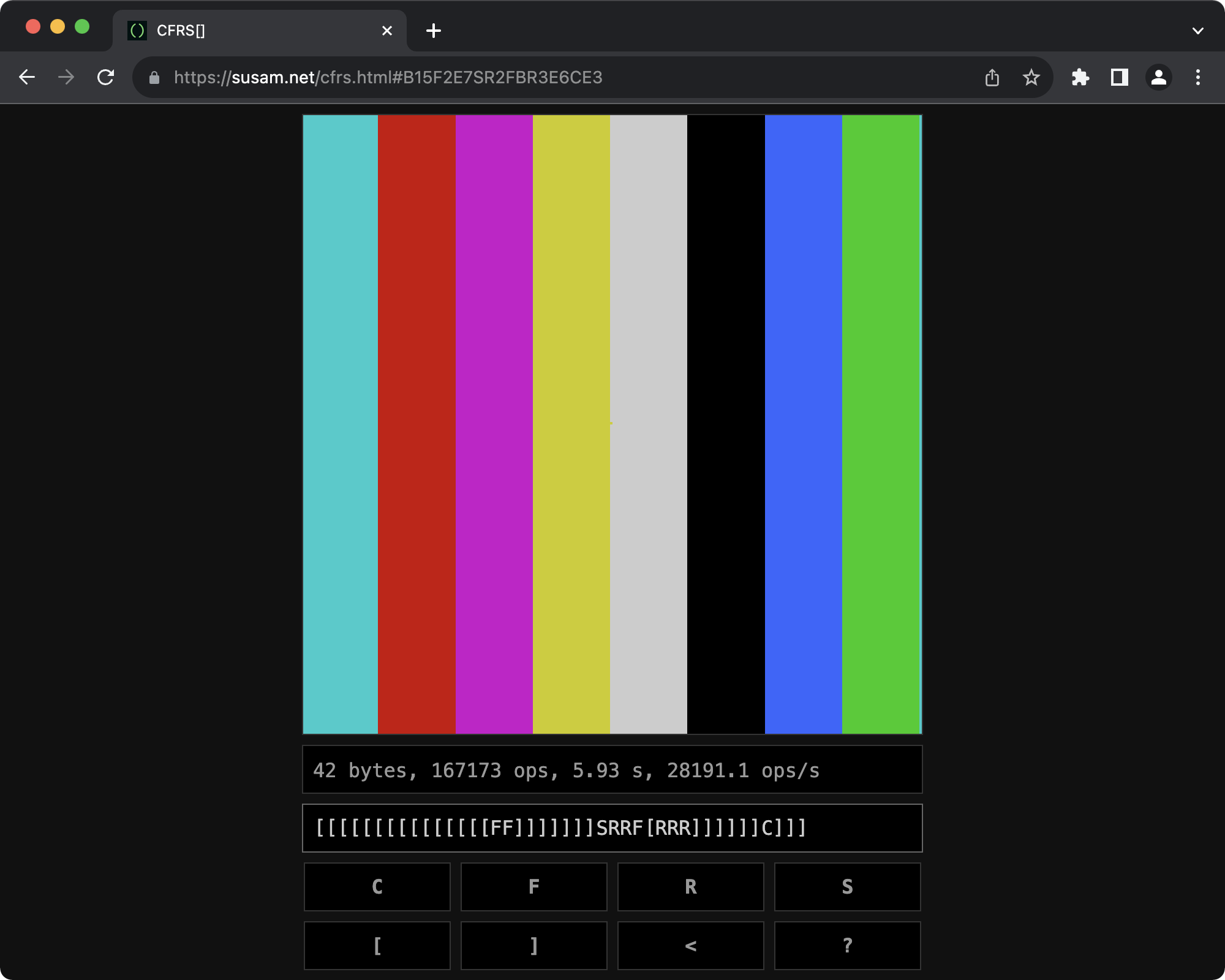
Task: Close the CFRS[] tab
Action: coord(387,31)
